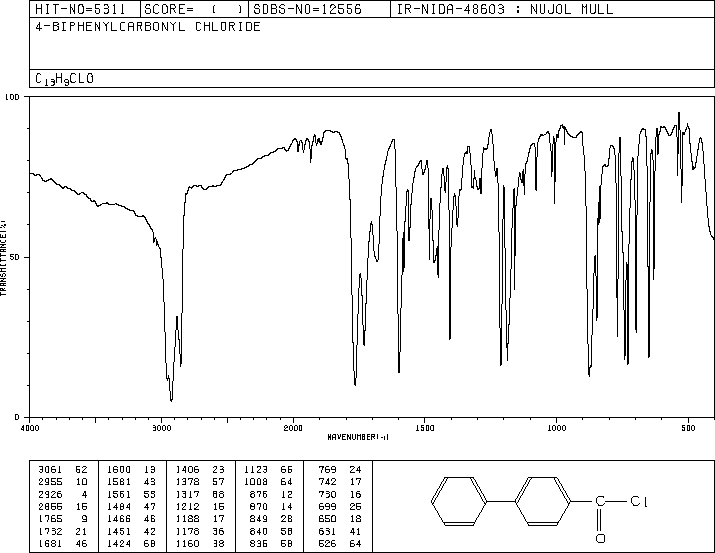The height and width of the screenshot is (553, 715).
Task: Click the 1188 peak entry in table
Action: tap(200, 519)
